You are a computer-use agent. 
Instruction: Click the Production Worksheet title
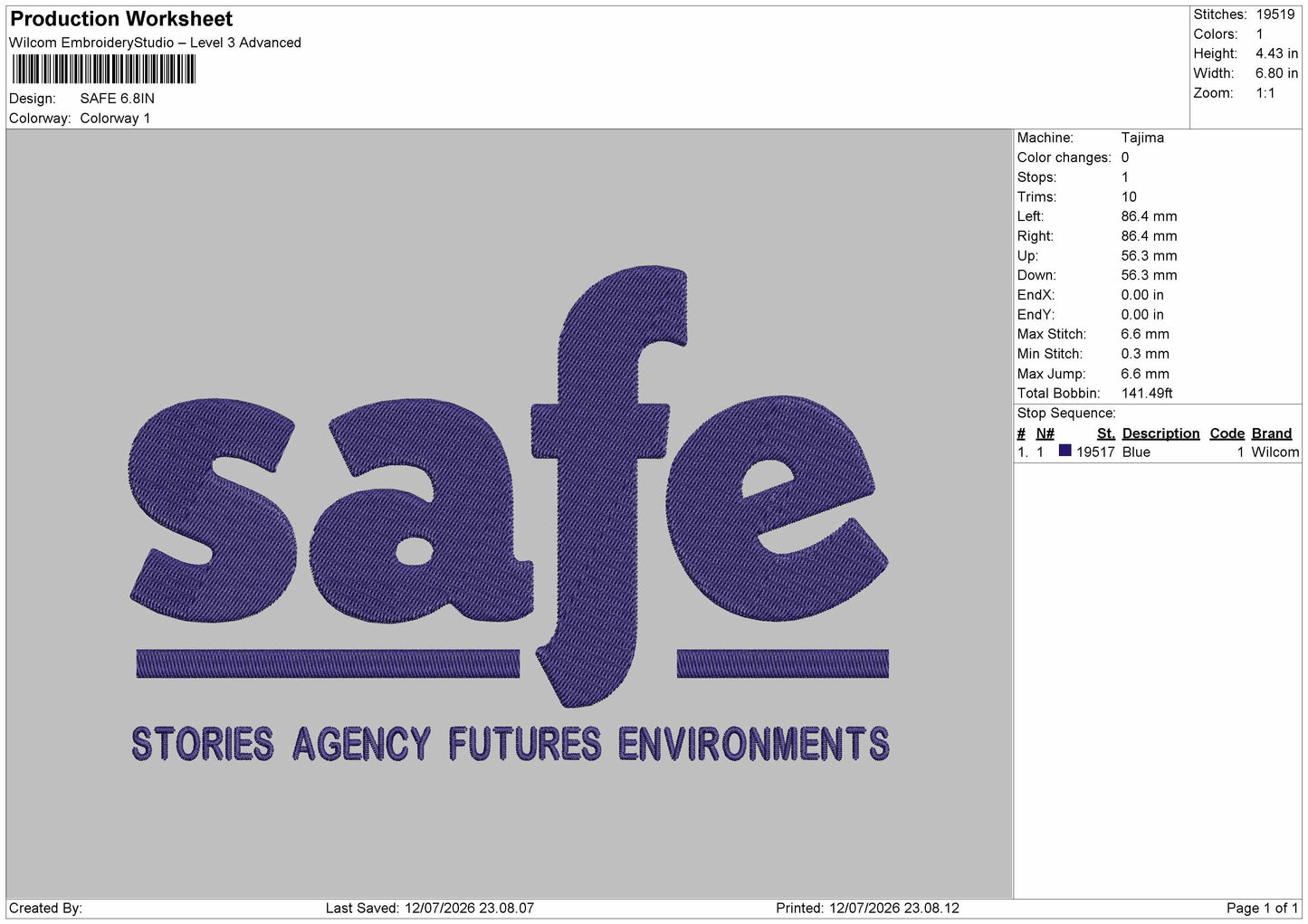pyautogui.click(x=121, y=19)
